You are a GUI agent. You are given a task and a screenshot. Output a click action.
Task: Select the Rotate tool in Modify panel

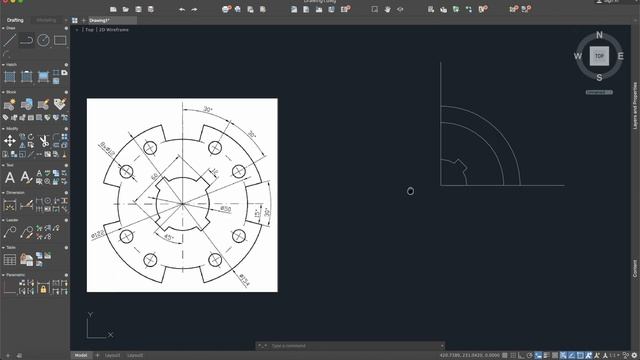point(31,137)
